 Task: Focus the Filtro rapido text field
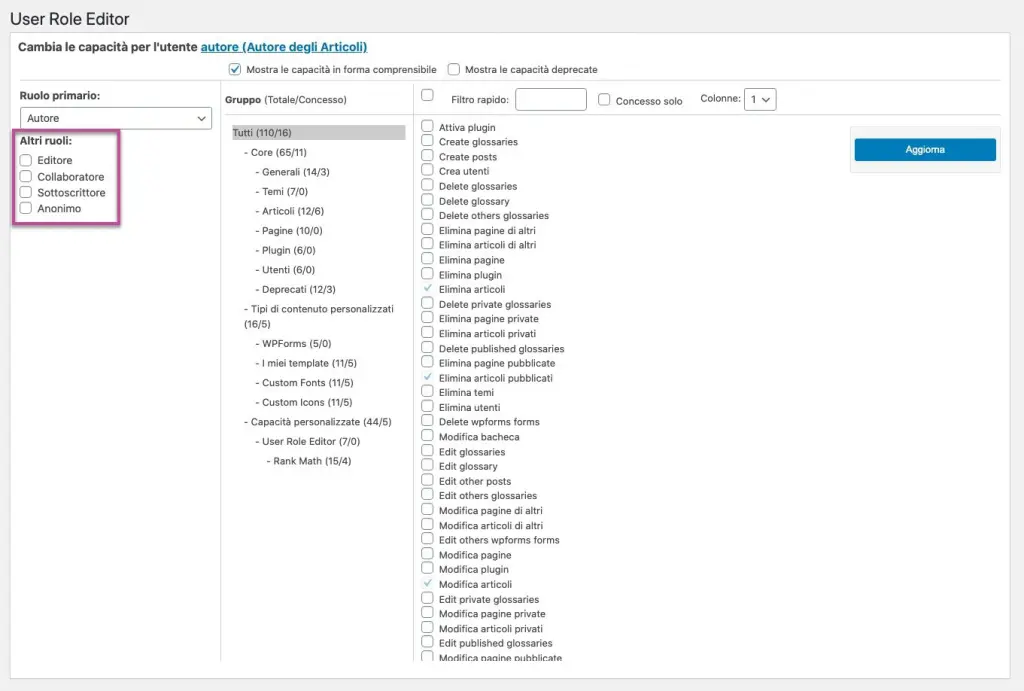551,99
